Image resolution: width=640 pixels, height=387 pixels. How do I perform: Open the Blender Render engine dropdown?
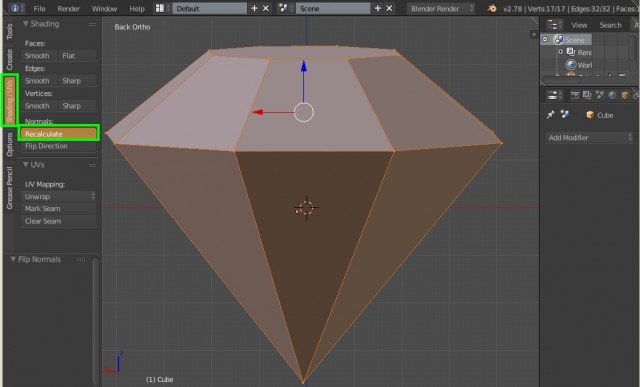tap(441, 8)
